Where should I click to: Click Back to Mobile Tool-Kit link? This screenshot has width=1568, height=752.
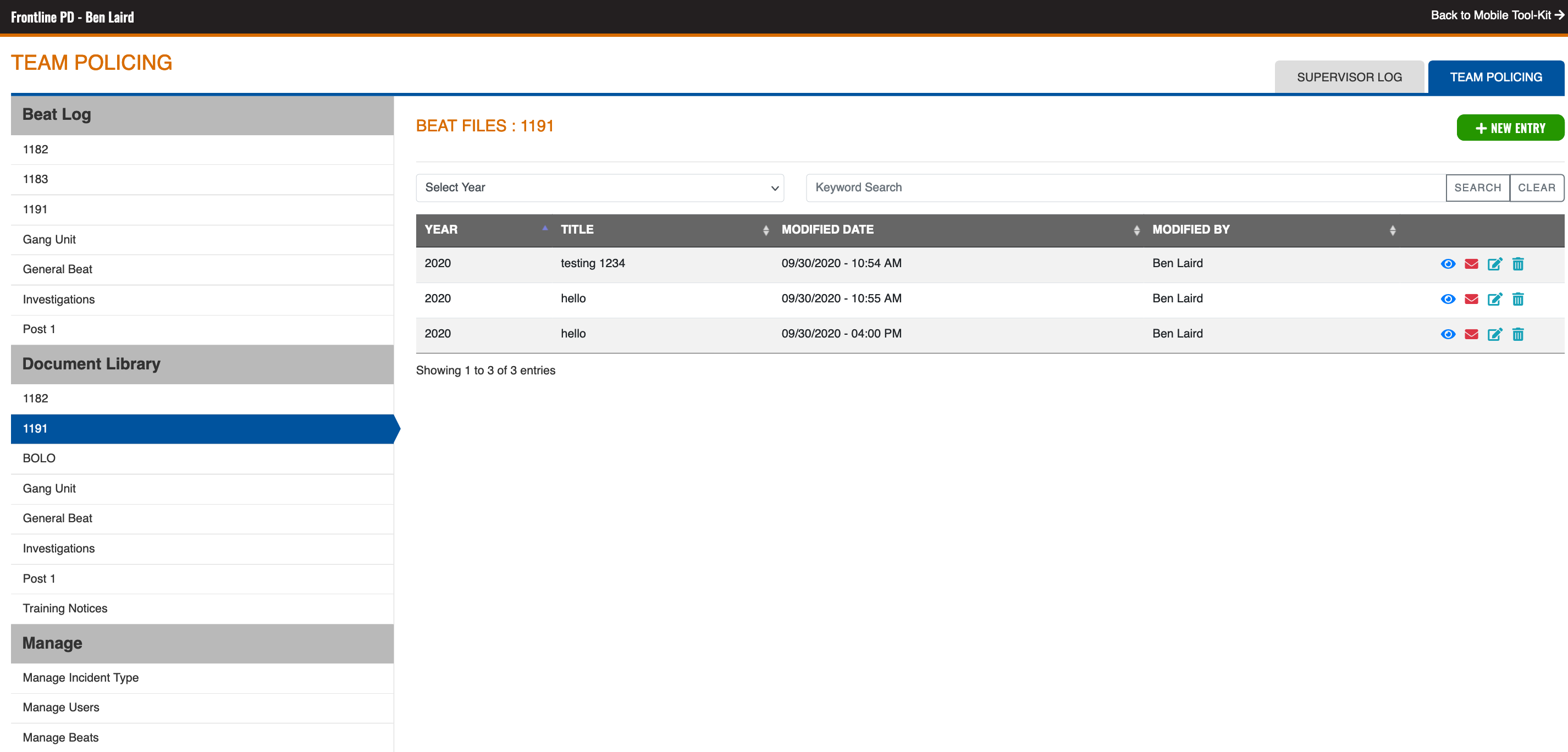(x=1496, y=15)
